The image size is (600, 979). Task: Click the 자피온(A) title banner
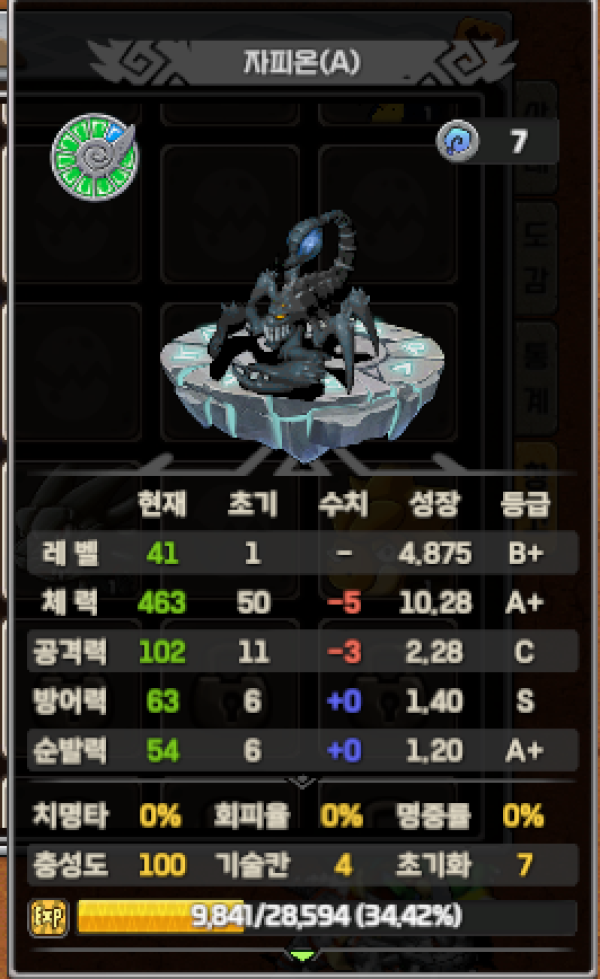pyautogui.click(x=302, y=62)
